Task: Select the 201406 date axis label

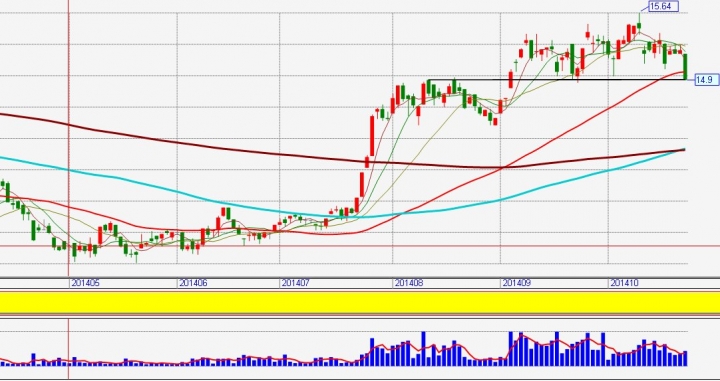Action: click(193, 283)
